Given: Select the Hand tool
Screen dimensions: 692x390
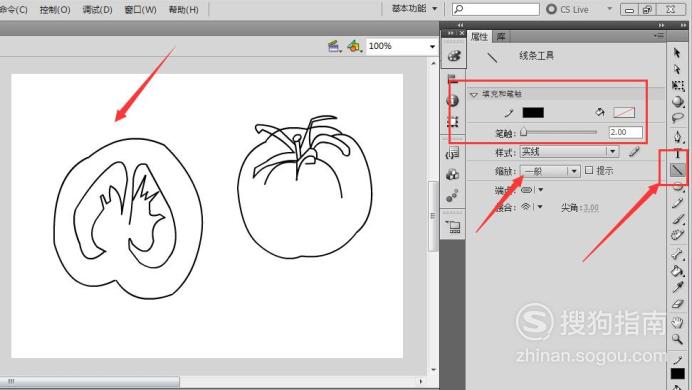Looking at the screenshot, I should 677,322.
